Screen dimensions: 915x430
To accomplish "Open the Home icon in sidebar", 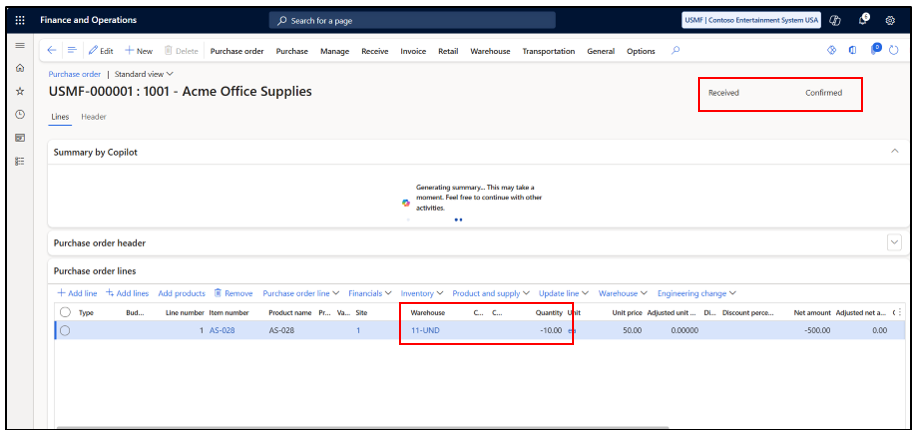I will (20, 68).
